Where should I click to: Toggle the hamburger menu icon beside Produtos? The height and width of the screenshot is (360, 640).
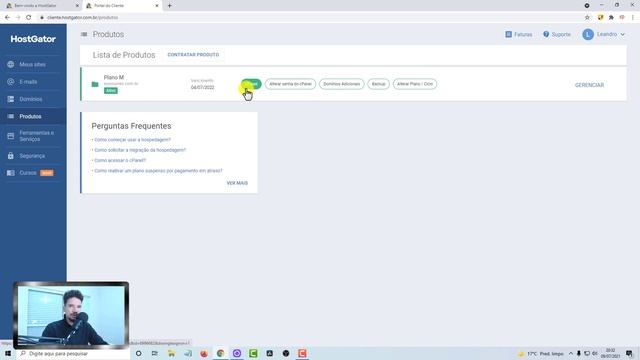(84, 34)
